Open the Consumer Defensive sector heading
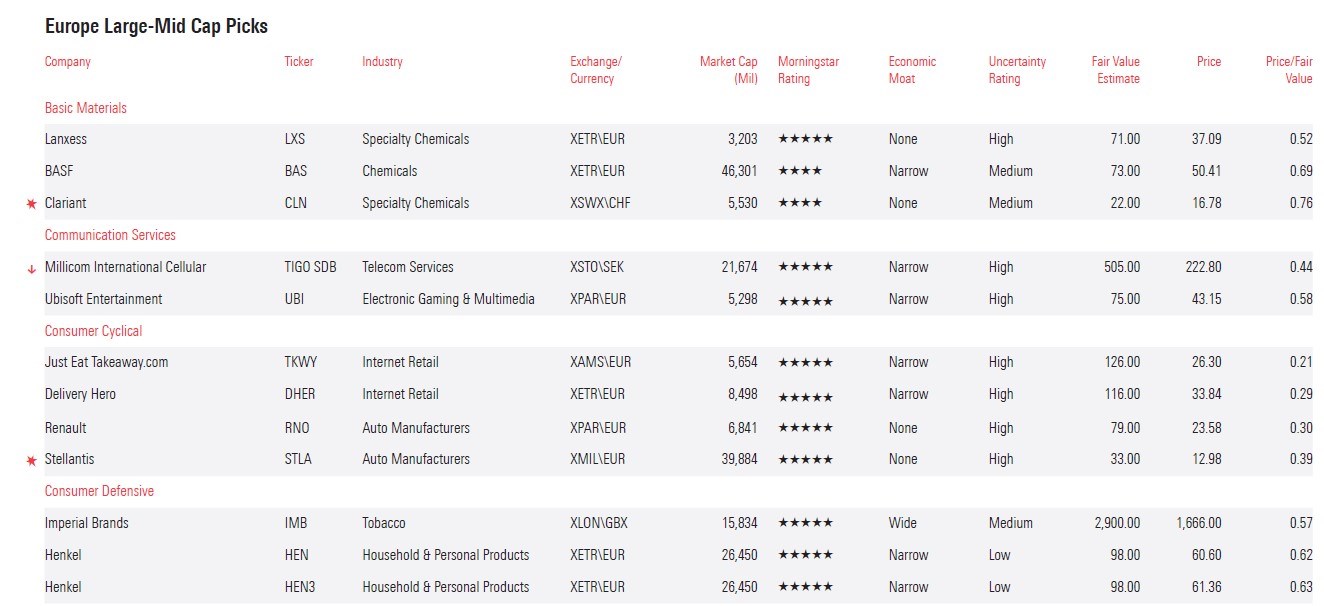The image size is (1324, 606). point(99,491)
